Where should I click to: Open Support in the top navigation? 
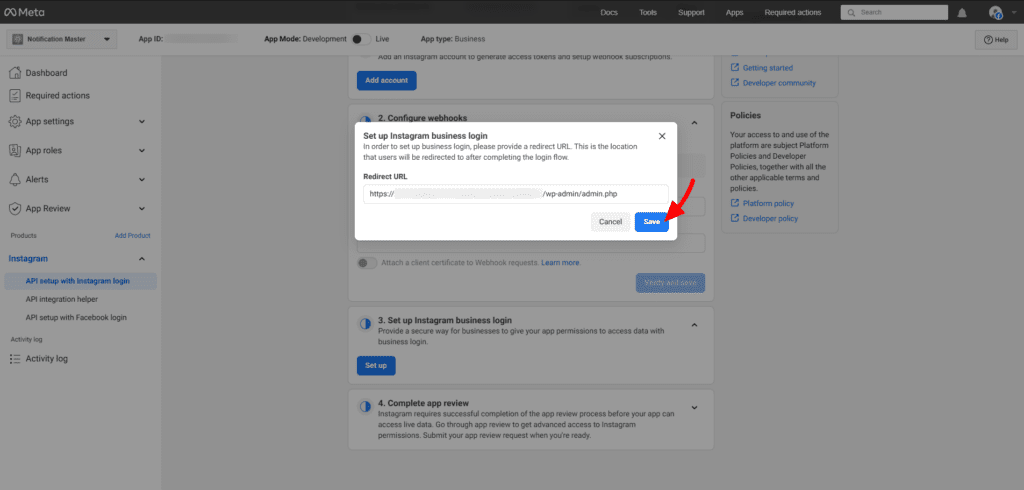point(691,12)
